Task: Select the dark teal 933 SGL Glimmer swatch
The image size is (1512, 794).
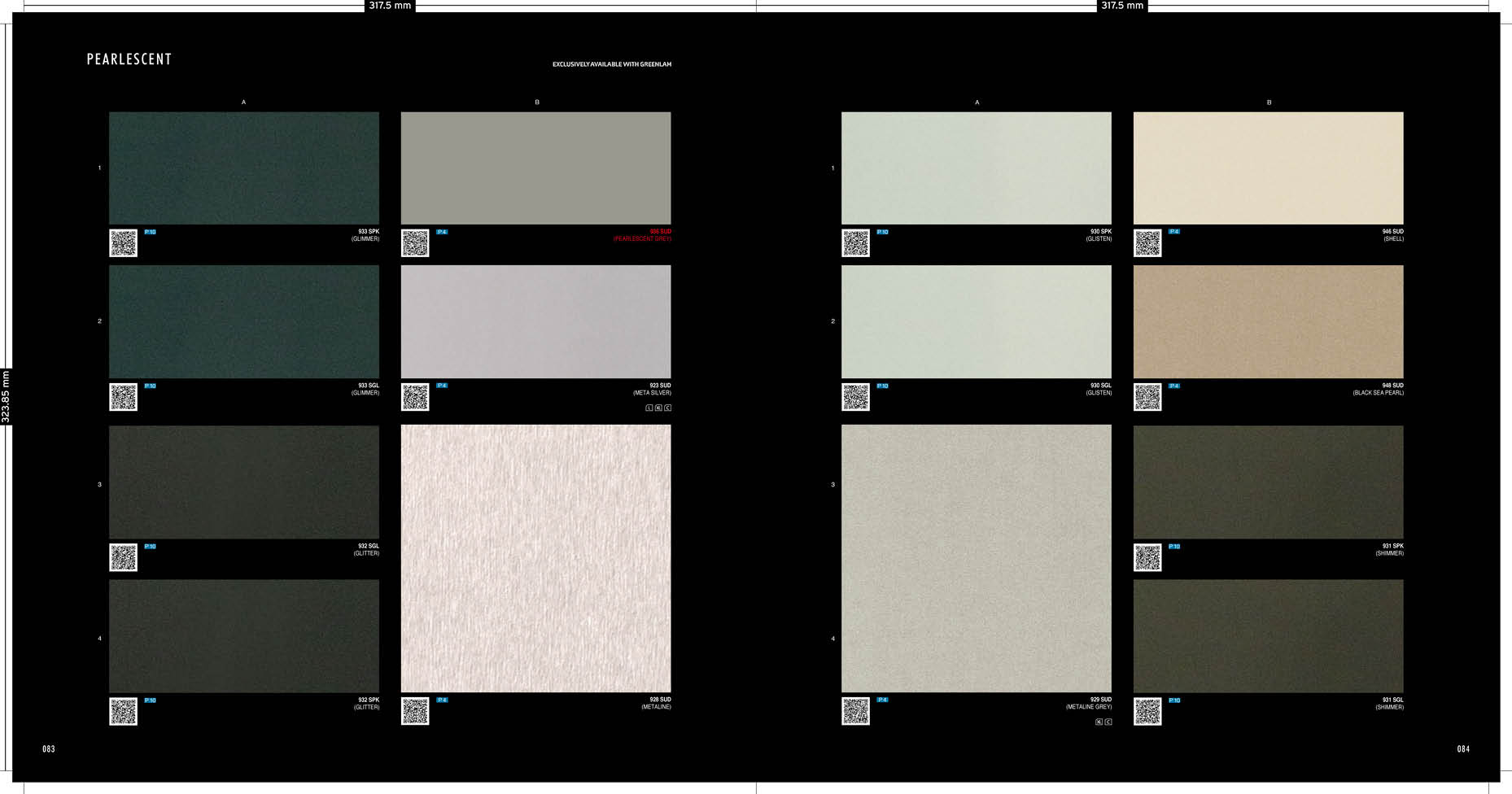Action: (244, 321)
